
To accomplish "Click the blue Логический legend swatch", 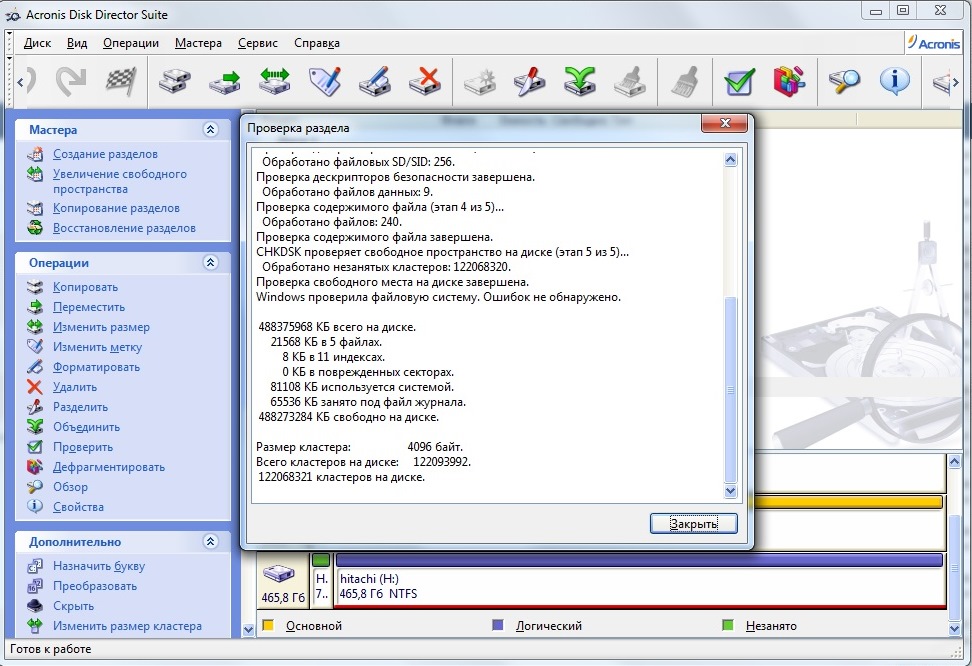I will point(497,625).
